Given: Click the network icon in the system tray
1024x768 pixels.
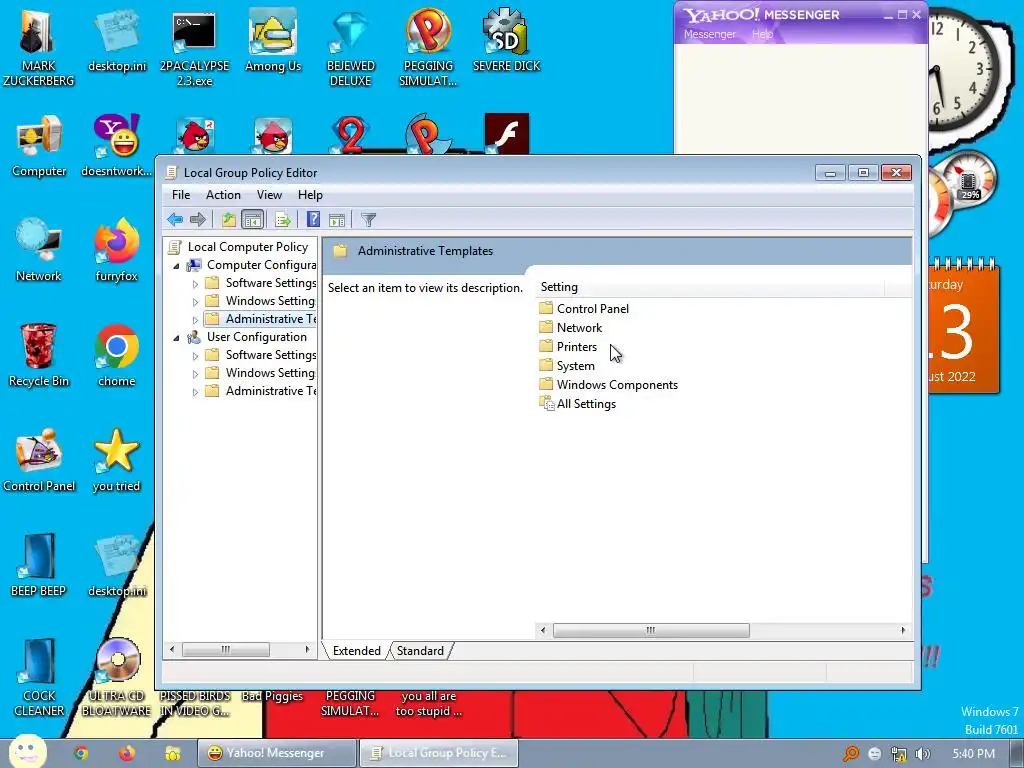Looking at the screenshot, I should 899,754.
